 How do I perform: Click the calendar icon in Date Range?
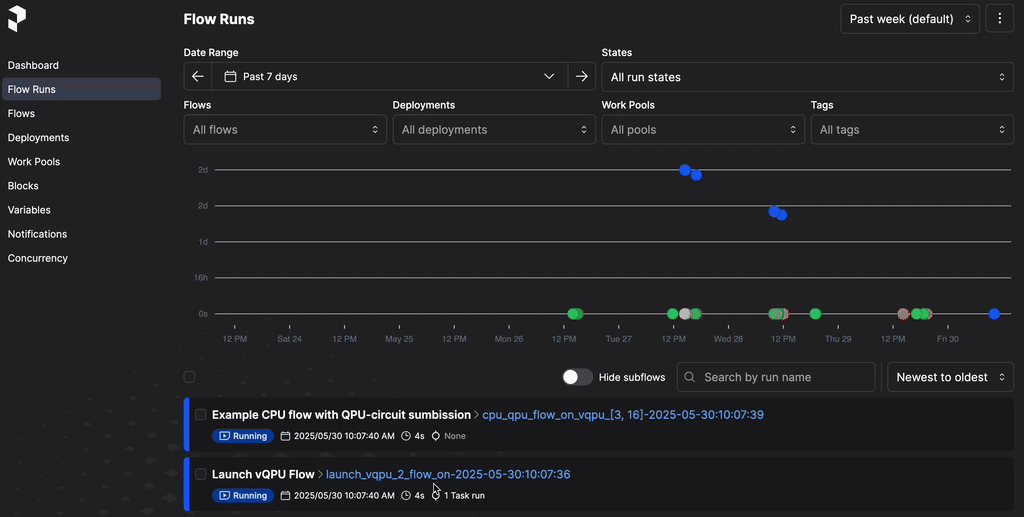pos(230,77)
